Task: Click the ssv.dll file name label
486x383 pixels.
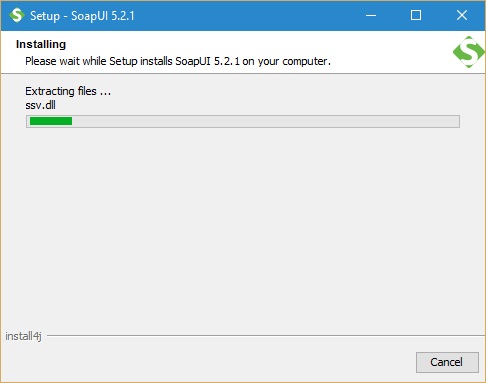Action: 40,105
